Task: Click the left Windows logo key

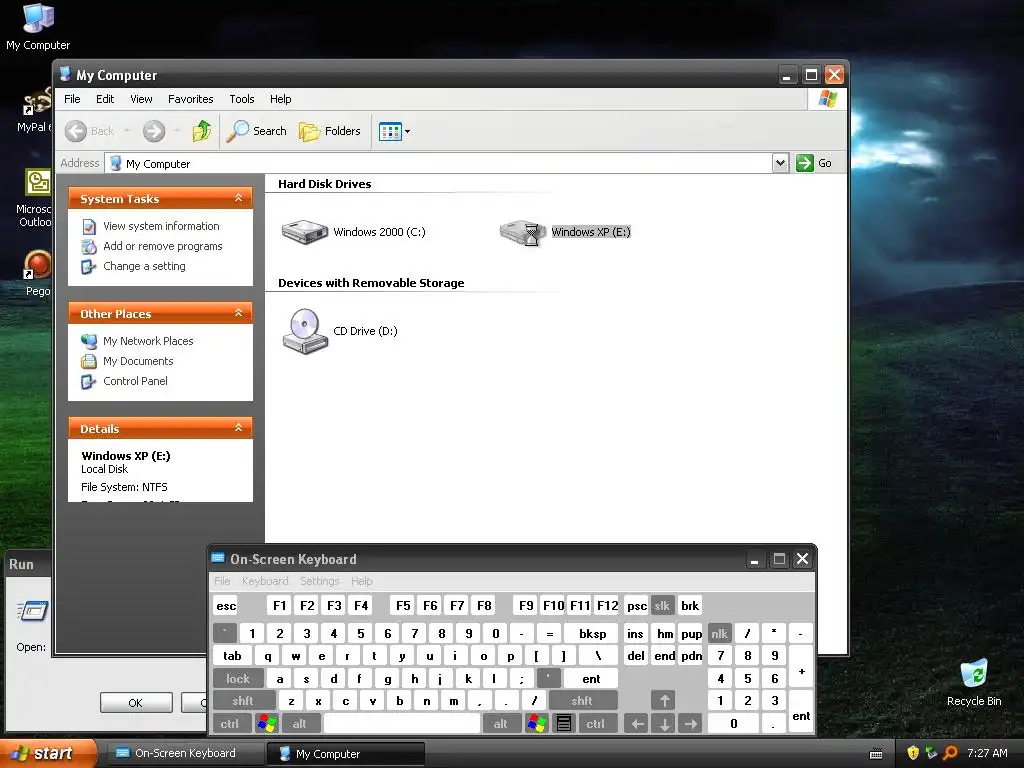Action: coord(266,724)
